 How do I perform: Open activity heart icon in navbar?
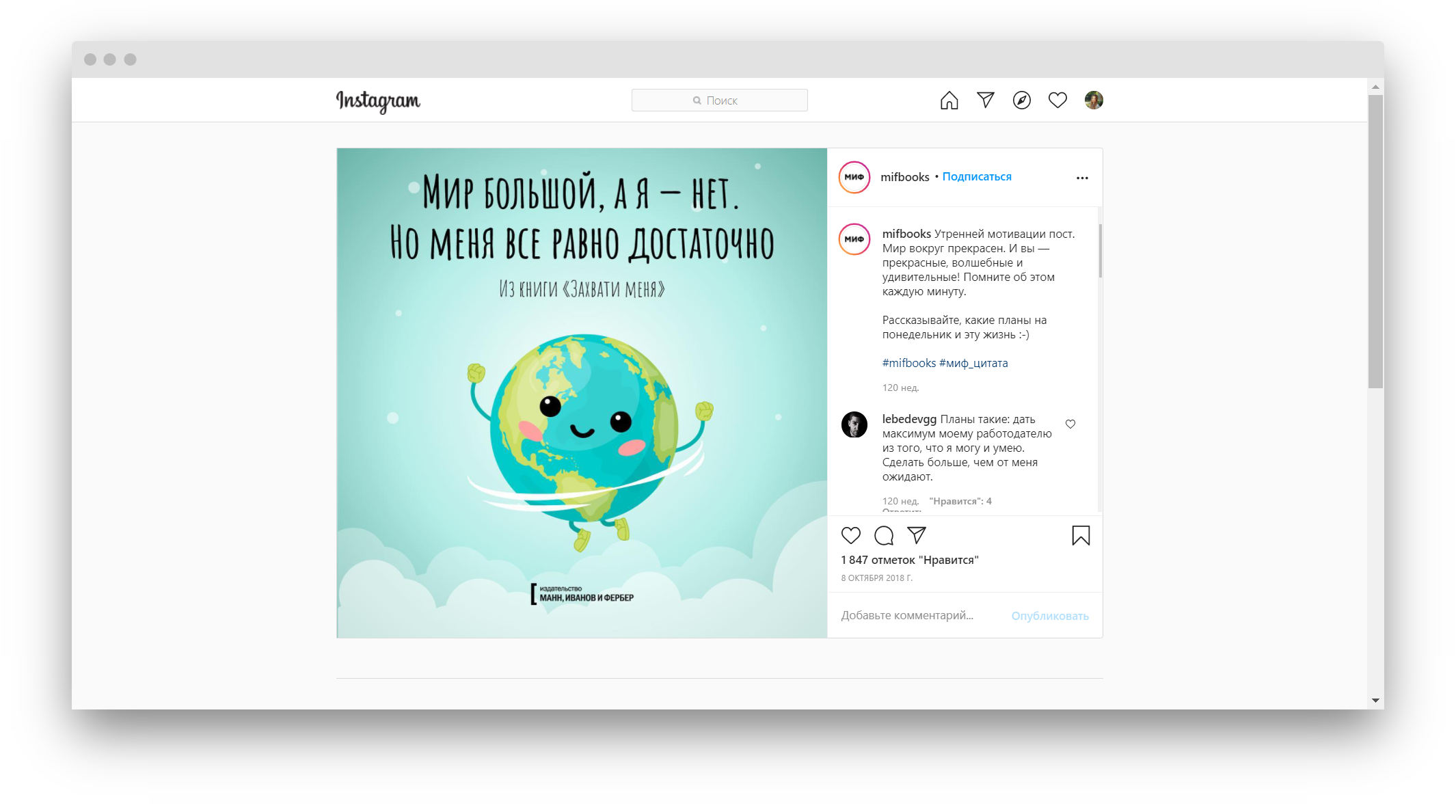coord(1057,100)
